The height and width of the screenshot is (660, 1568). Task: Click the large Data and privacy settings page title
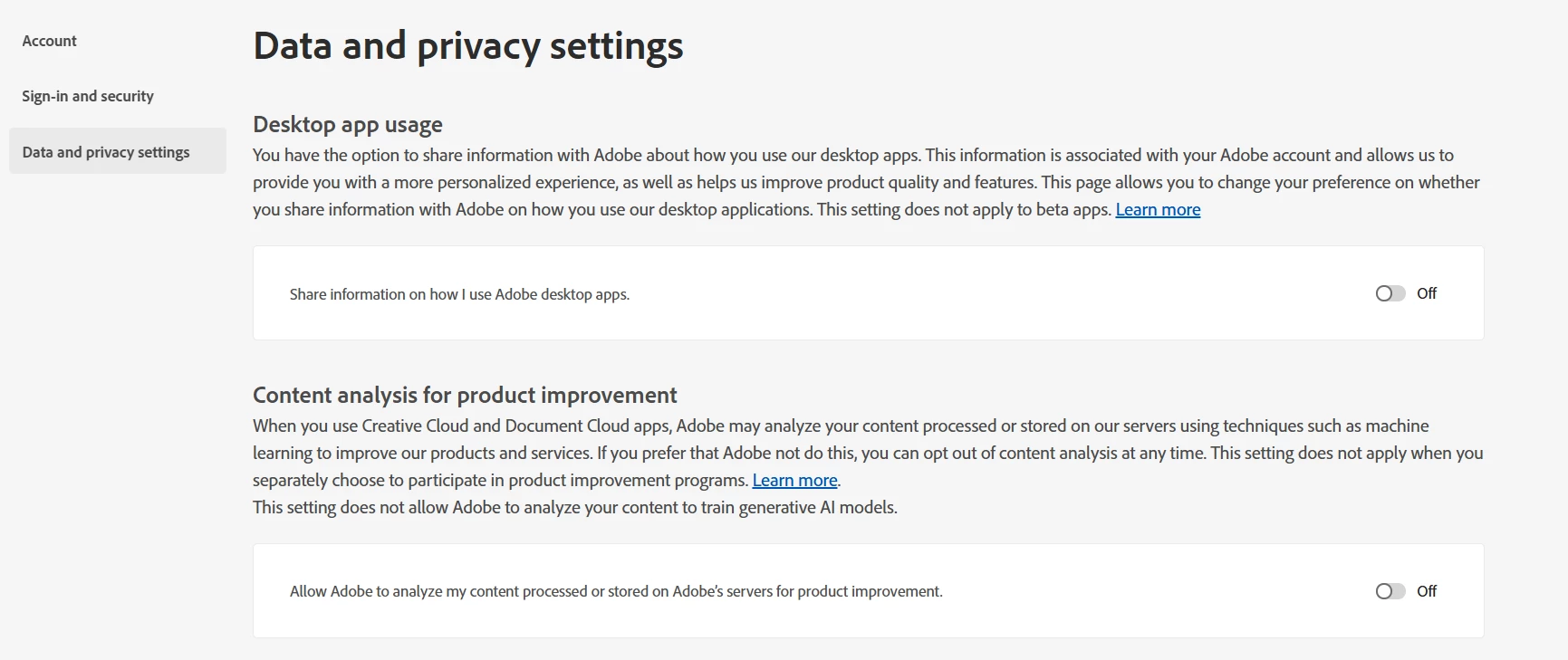coord(468,46)
